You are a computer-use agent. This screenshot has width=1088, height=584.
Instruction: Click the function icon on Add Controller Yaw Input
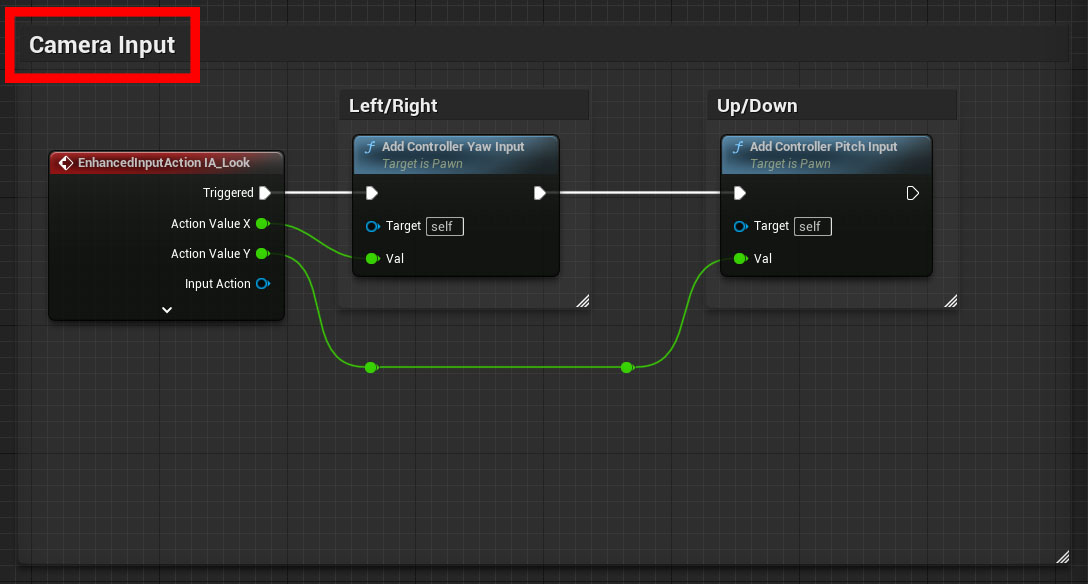tap(370, 147)
